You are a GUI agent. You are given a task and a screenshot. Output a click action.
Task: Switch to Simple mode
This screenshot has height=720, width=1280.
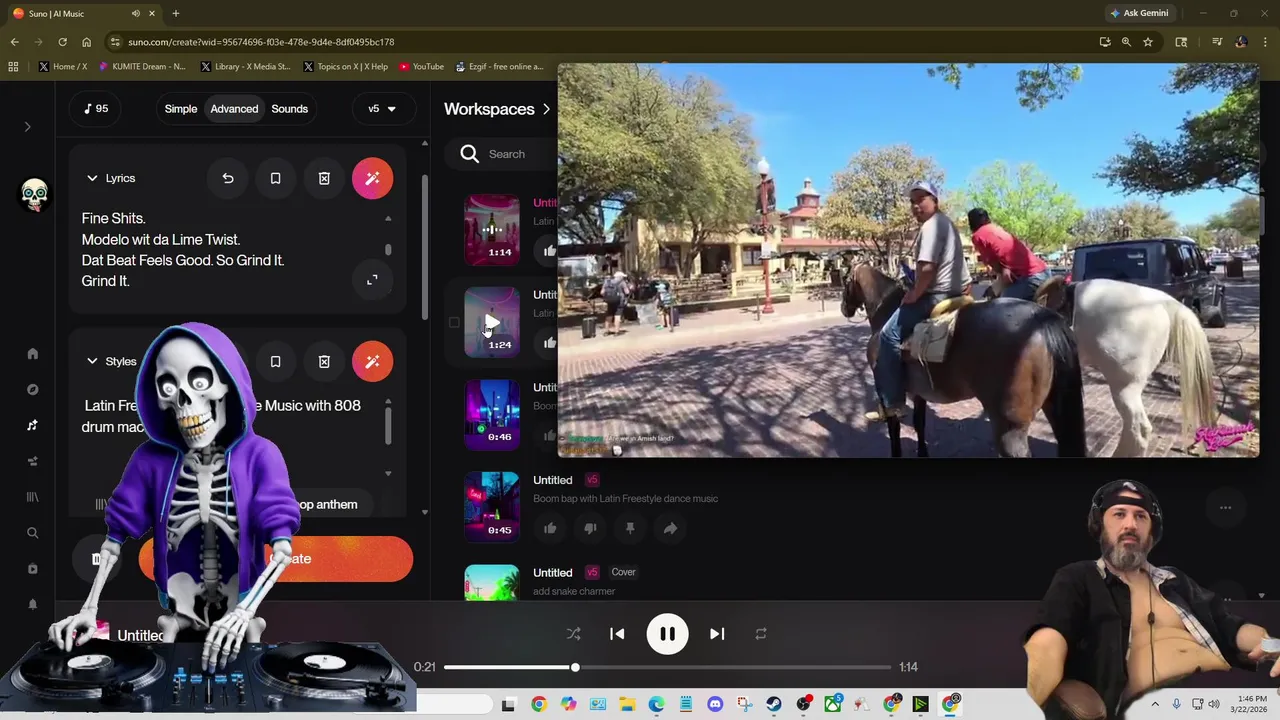[181, 109]
